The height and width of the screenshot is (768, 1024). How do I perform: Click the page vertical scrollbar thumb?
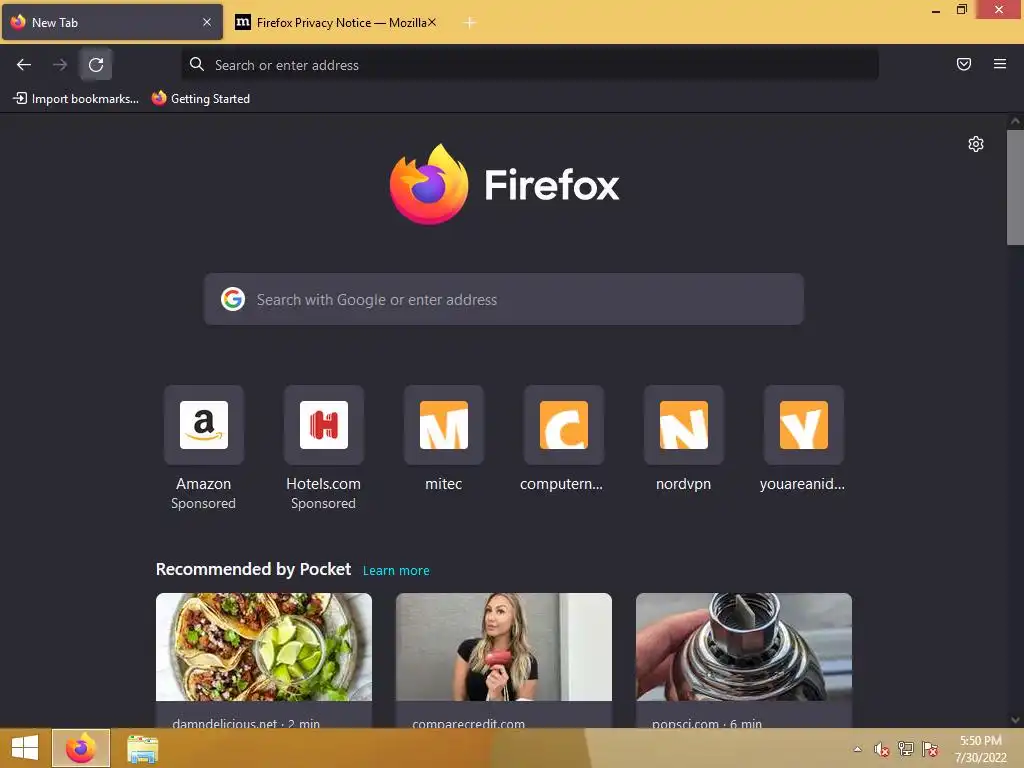1015,187
